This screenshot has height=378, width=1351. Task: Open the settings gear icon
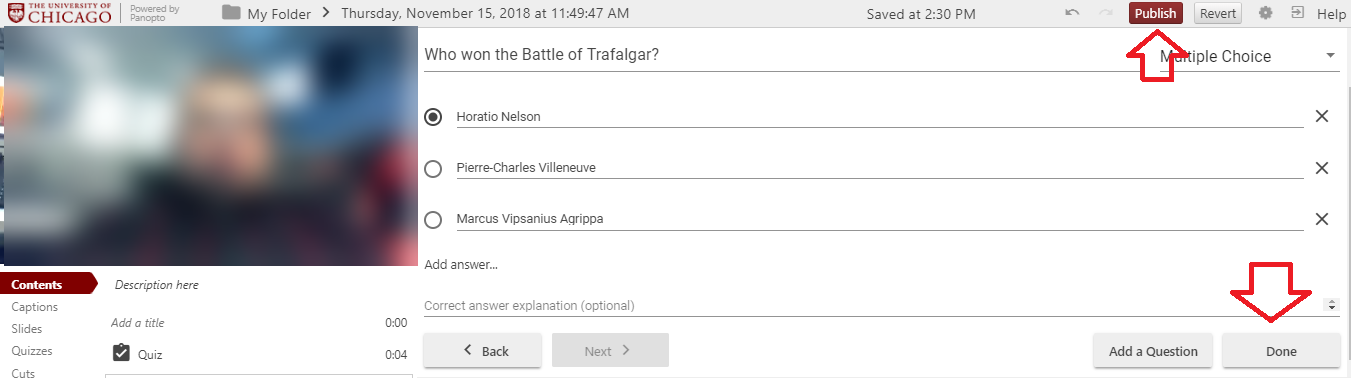[x=1266, y=13]
